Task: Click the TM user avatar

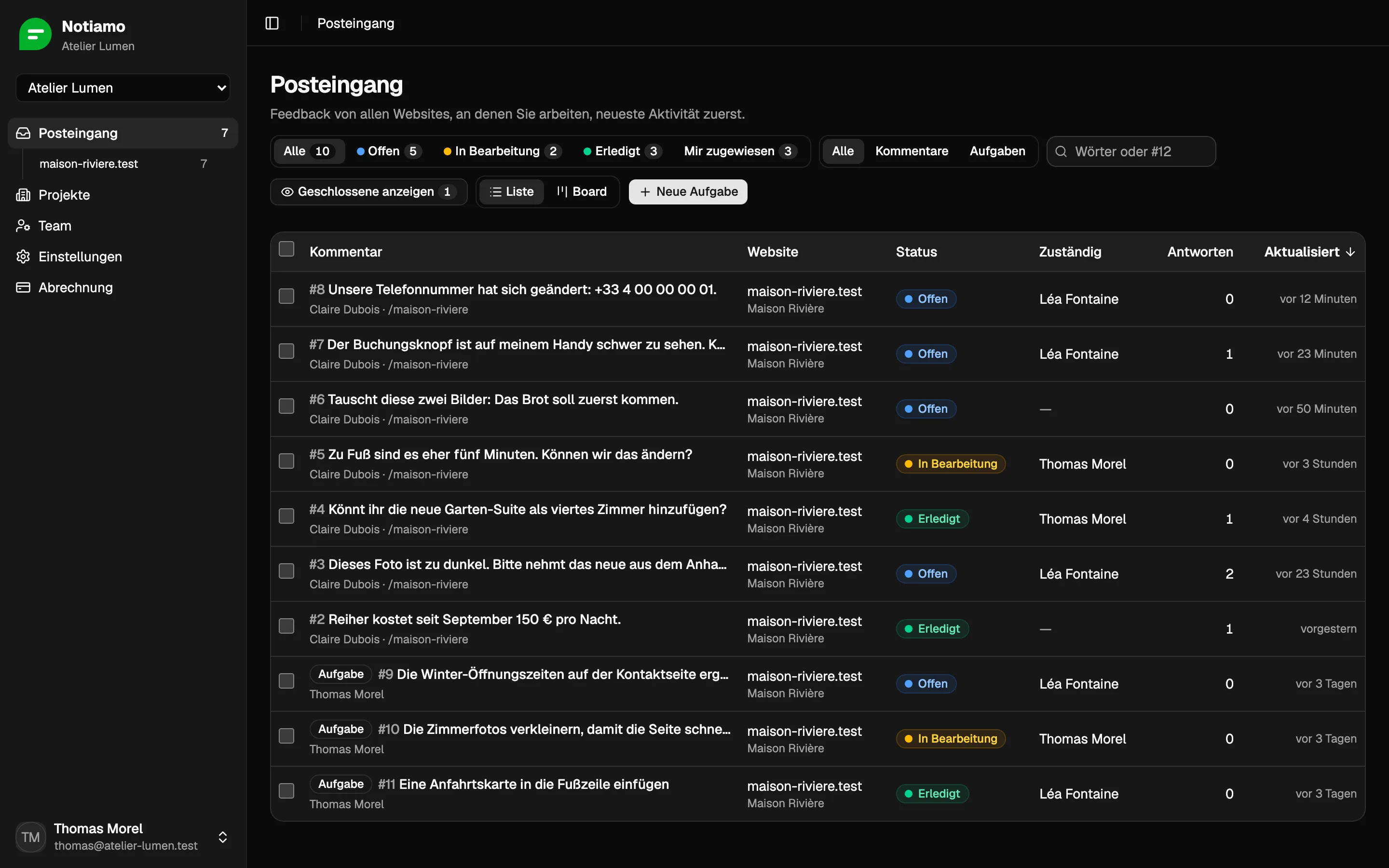Action: click(30, 837)
